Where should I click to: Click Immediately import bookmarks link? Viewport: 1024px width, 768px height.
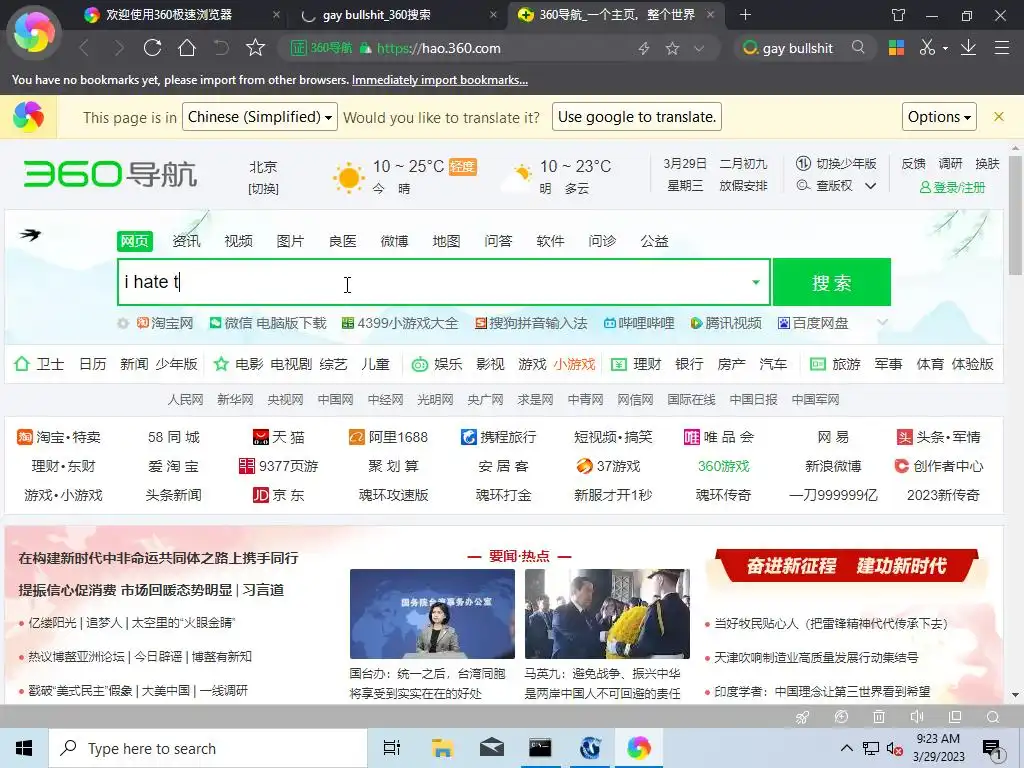pyautogui.click(x=440, y=80)
